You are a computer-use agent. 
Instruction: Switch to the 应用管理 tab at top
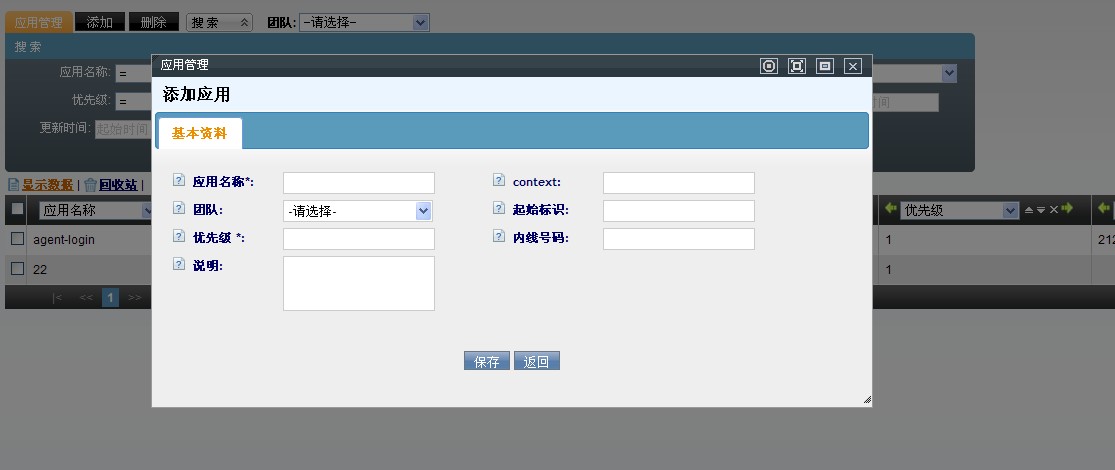(39, 22)
